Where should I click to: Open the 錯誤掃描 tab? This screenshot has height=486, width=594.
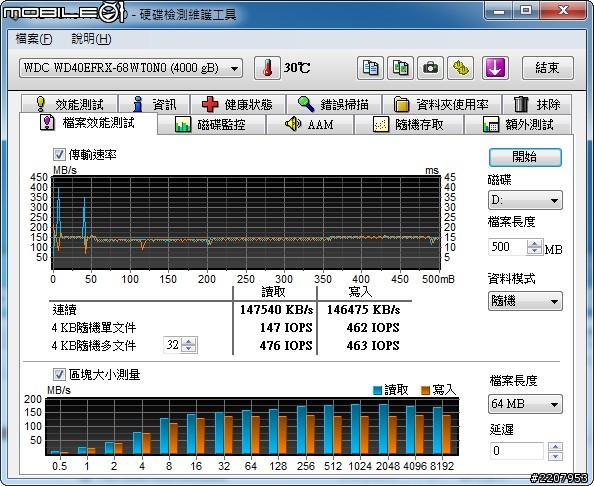[x=333, y=104]
